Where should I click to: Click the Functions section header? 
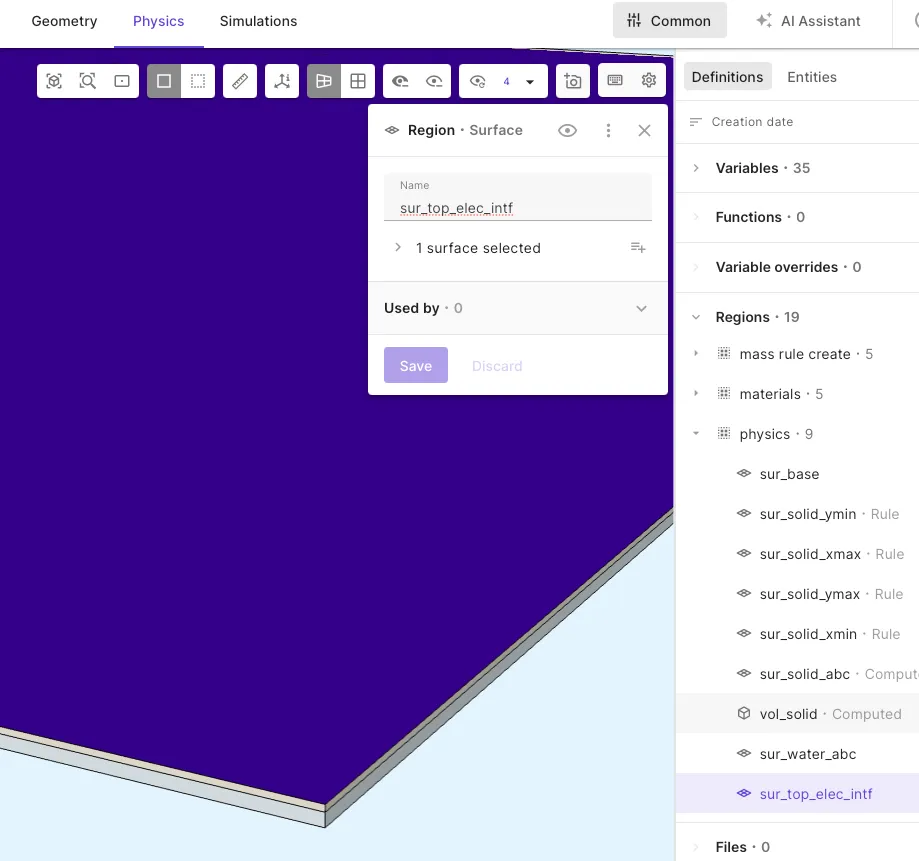click(797, 217)
